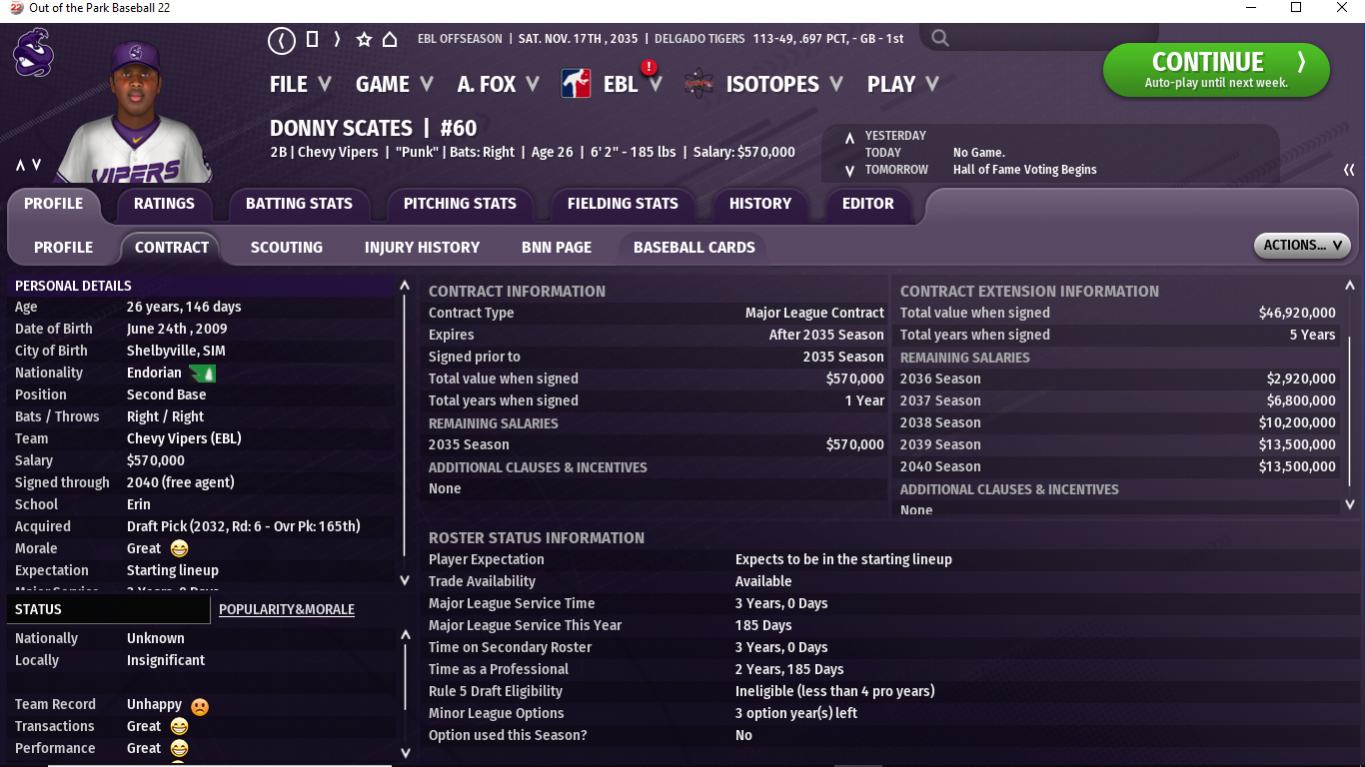
Task: Click the home icon in top bar
Action: [390, 40]
